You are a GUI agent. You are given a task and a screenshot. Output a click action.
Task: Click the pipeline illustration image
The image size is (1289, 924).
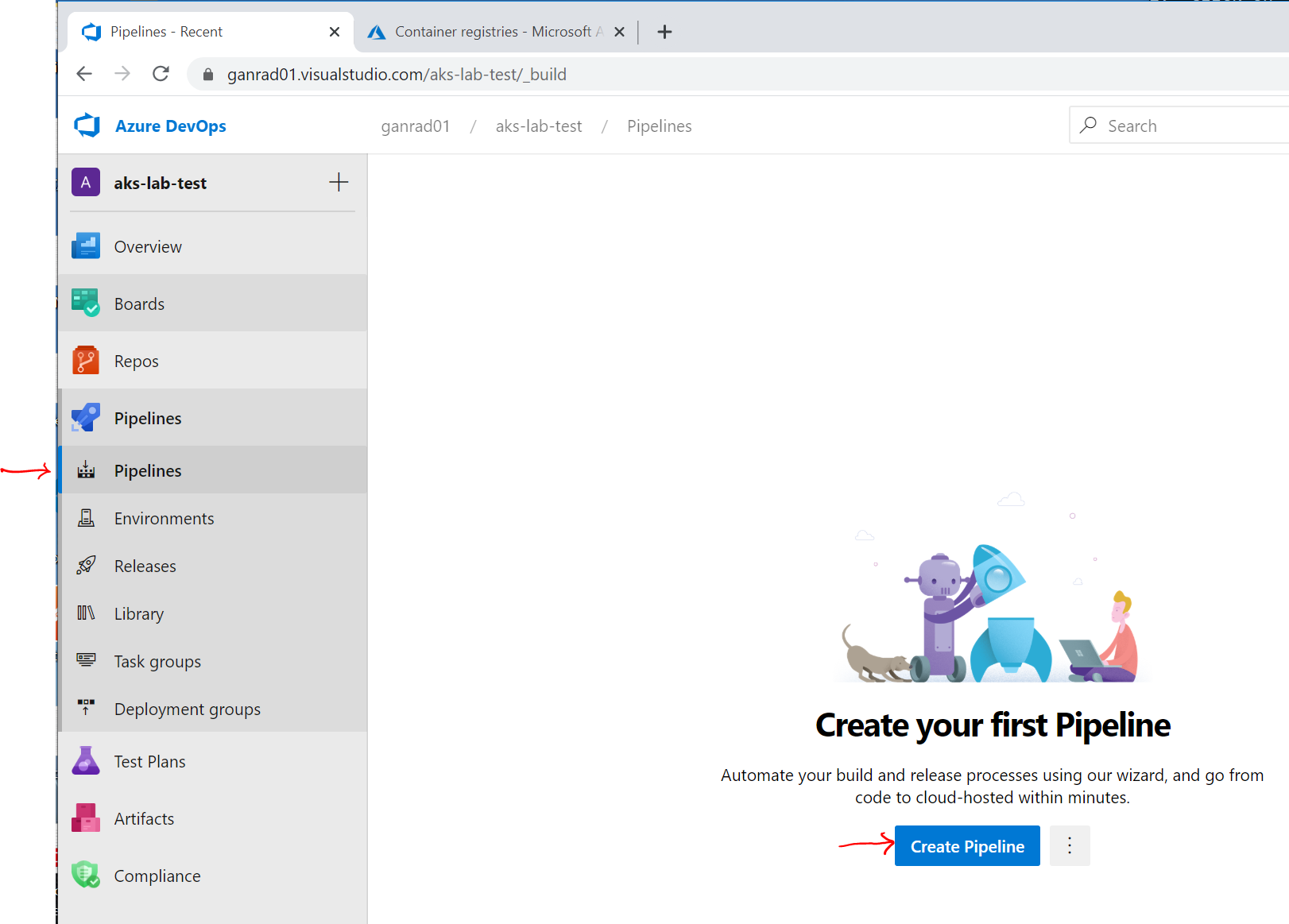click(993, 588)
